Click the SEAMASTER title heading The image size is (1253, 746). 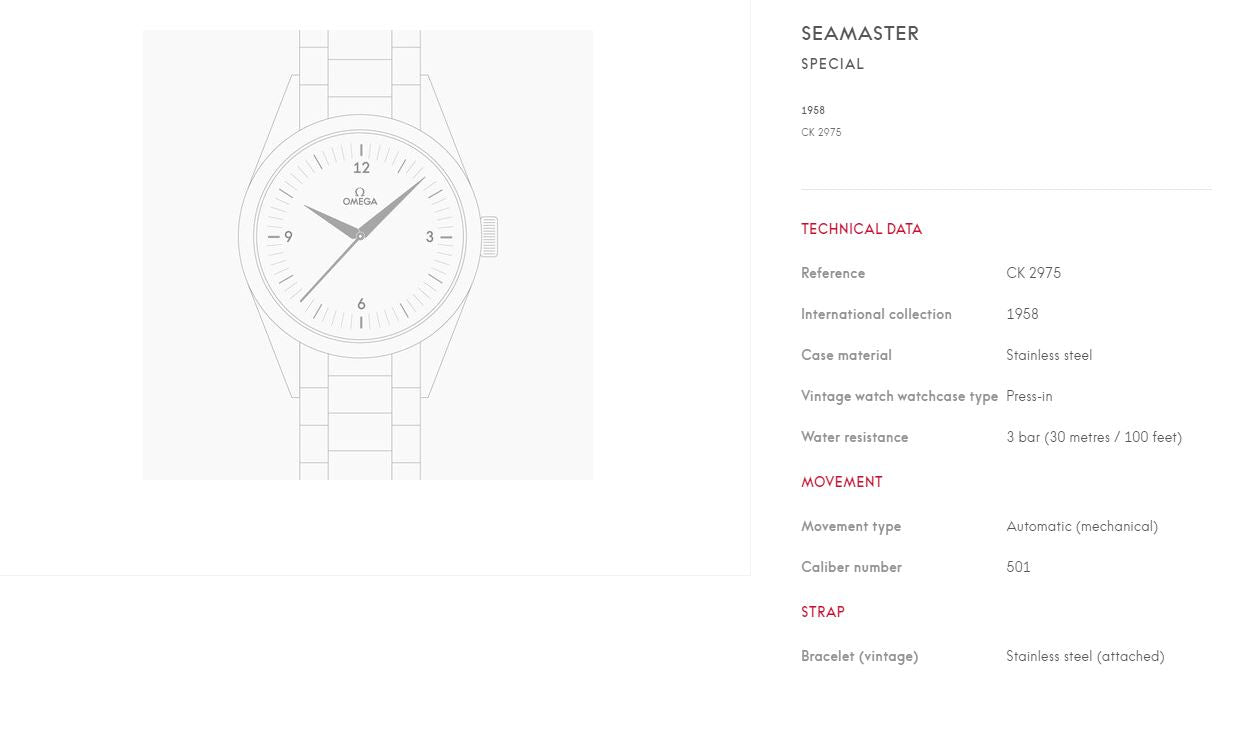tap(860, 33)
